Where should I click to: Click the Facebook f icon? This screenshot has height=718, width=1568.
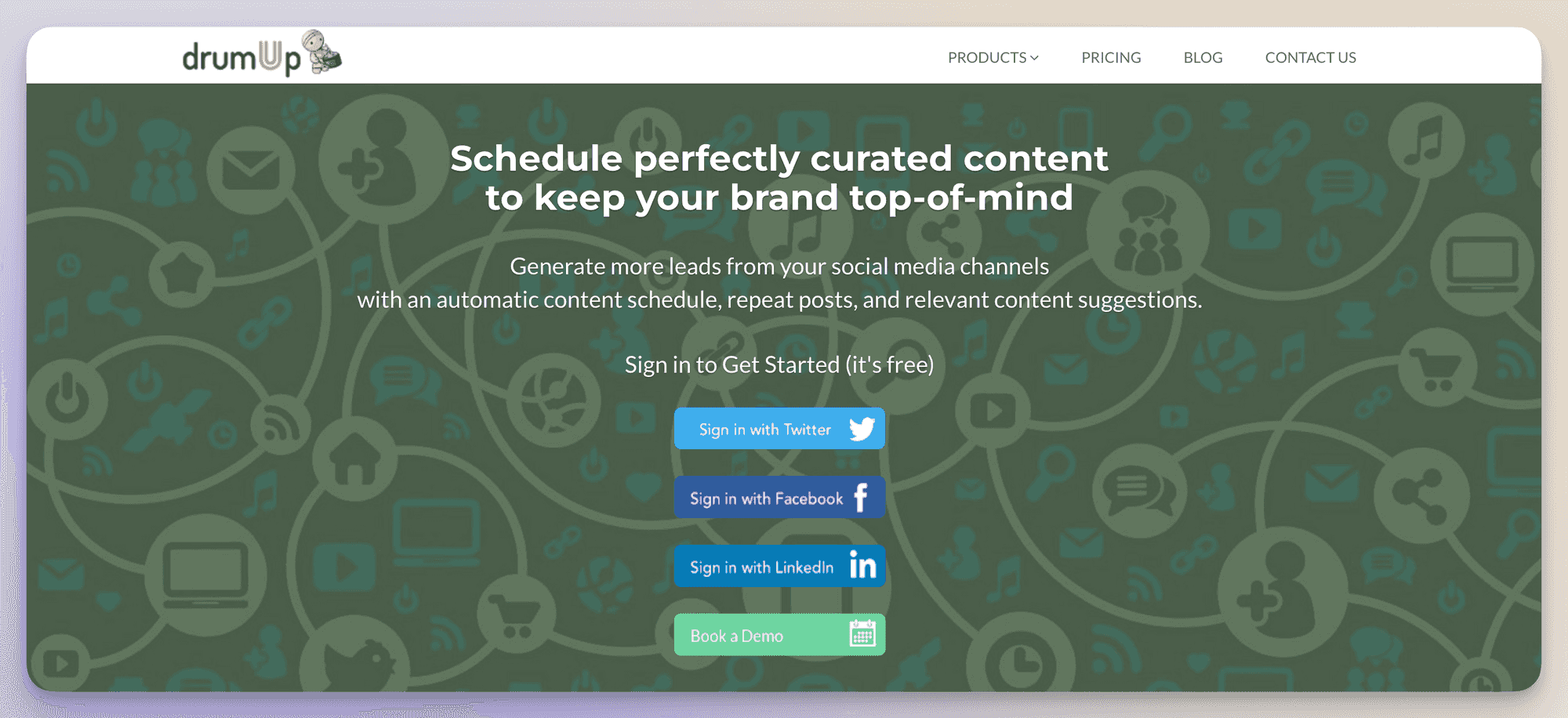[x=861, y=498]
